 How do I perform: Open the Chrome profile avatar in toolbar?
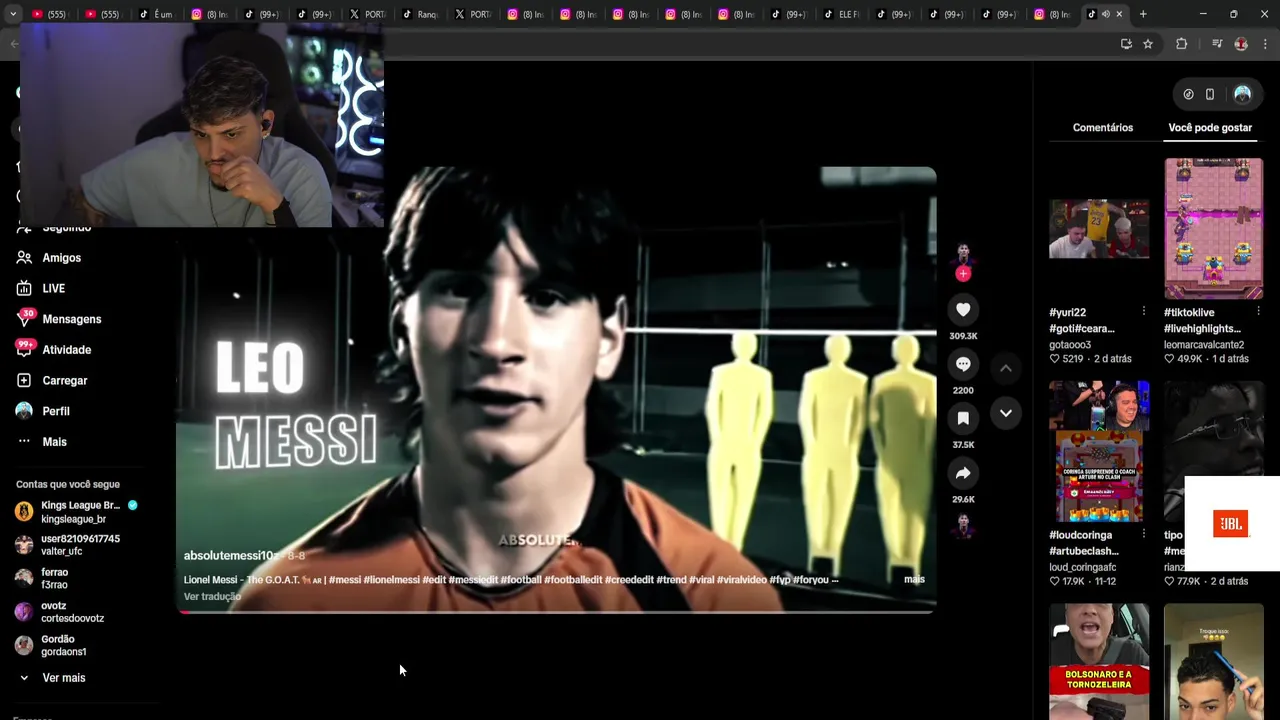(1241, 44)
